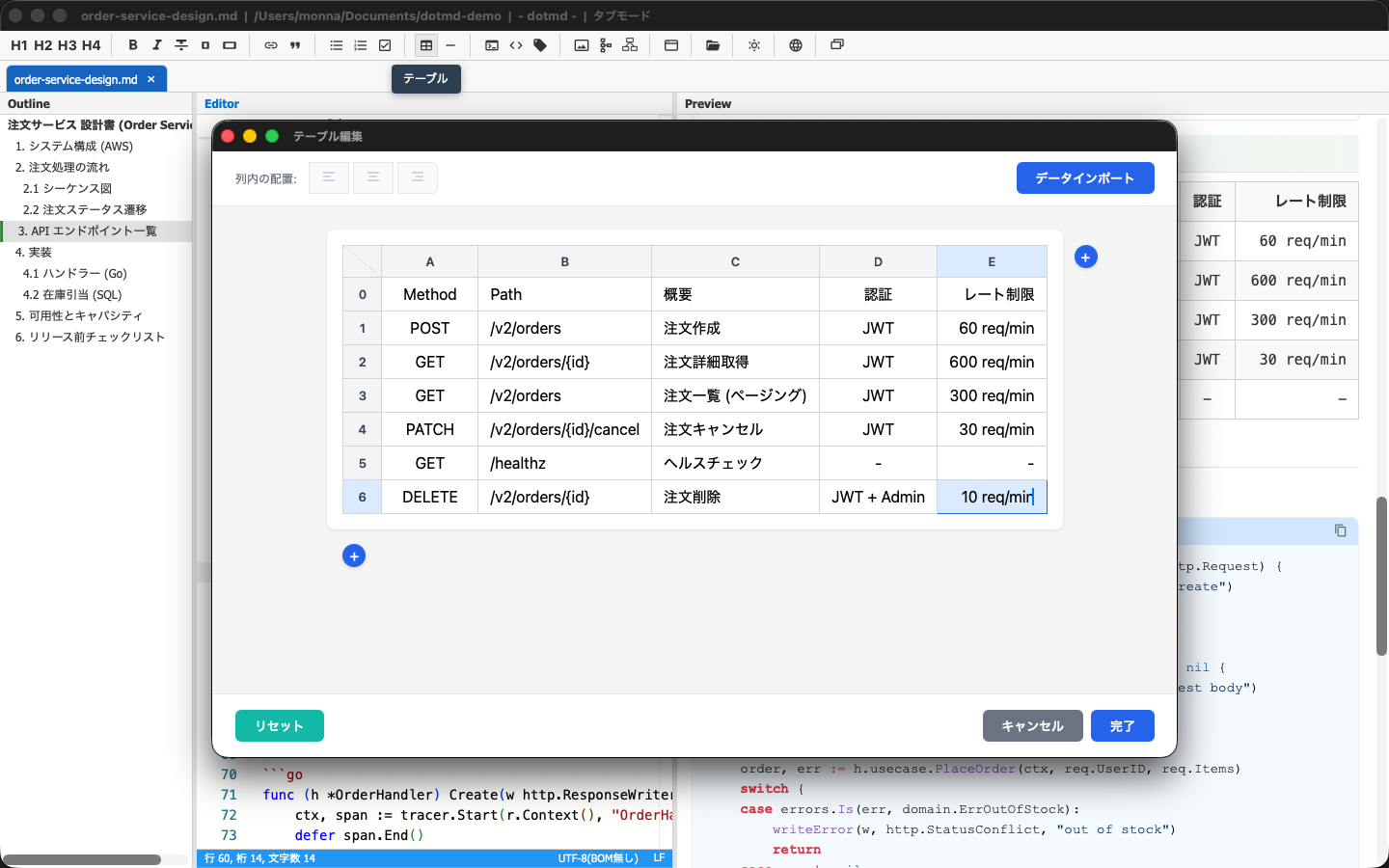
Task: Insert an image via the picture icon
Action: tap(582, 45)
